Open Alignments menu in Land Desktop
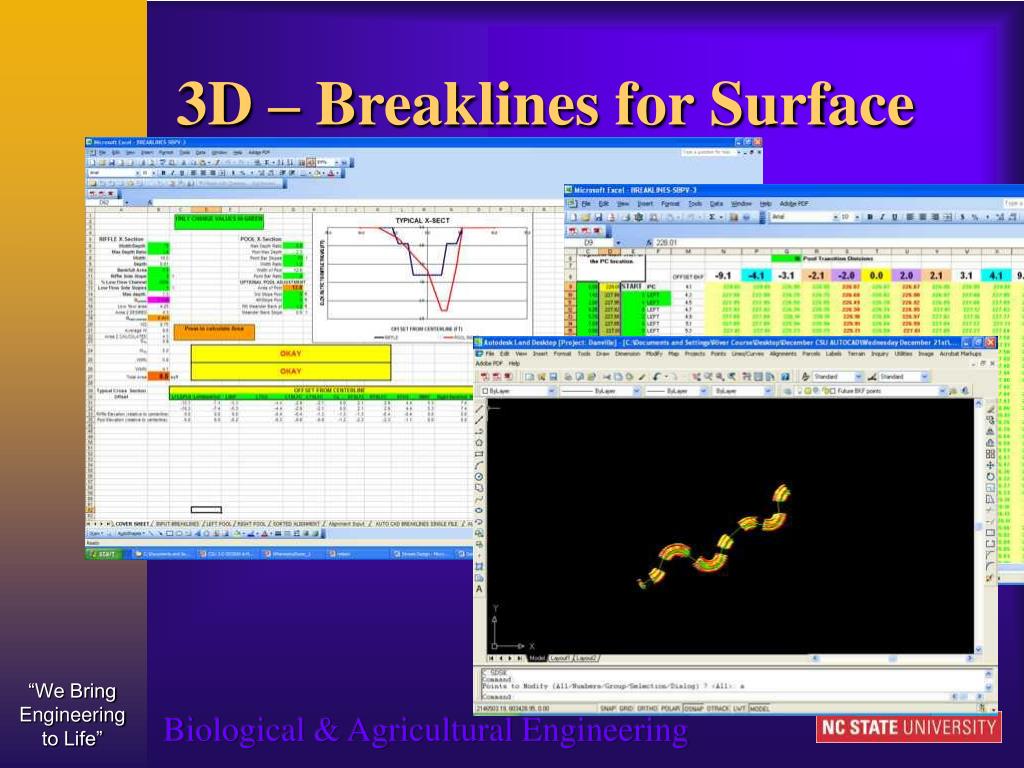This screenshot has height=768, width=1024. pos(783,353)
